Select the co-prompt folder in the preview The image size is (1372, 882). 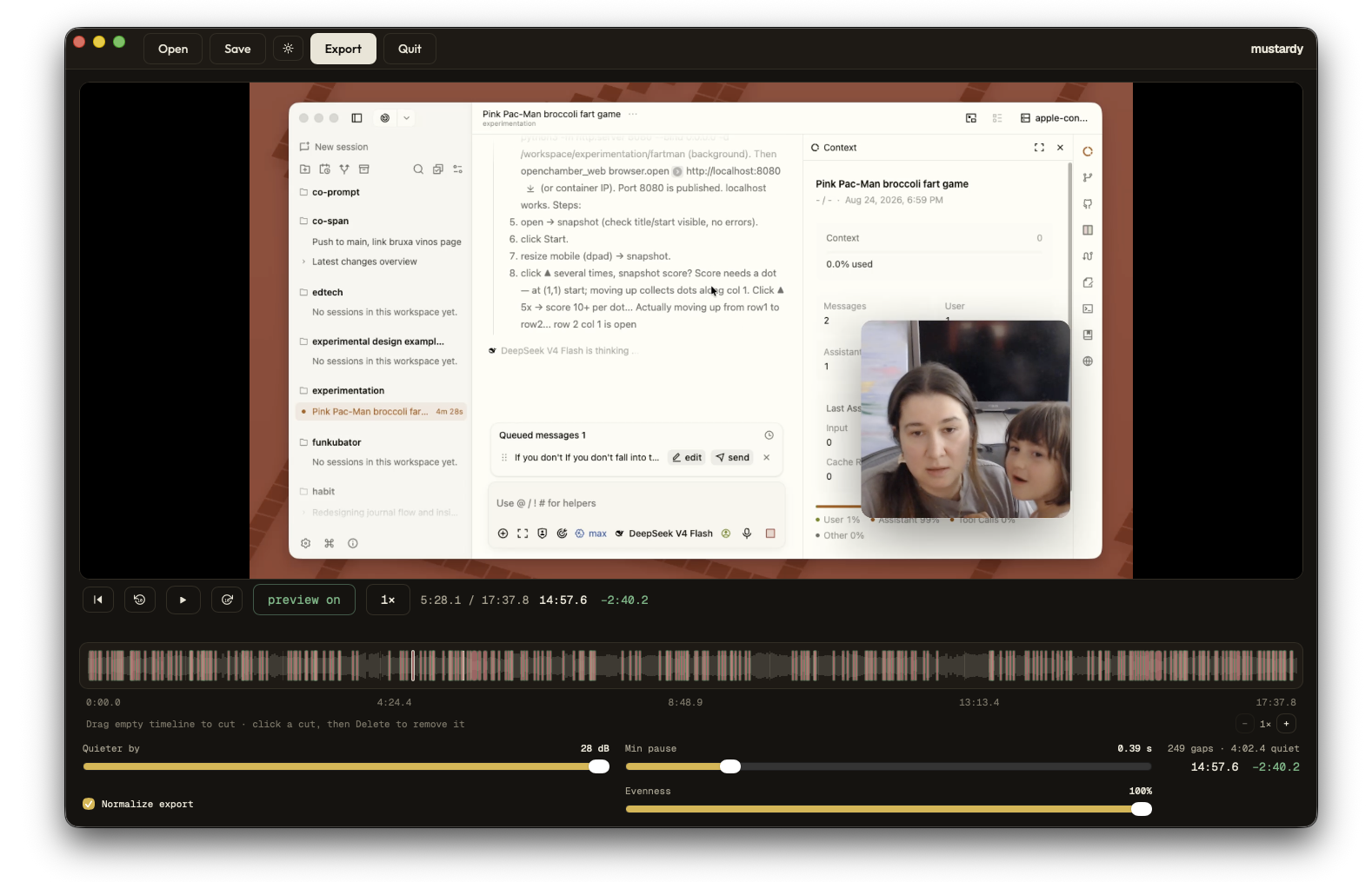coord(336,192)
